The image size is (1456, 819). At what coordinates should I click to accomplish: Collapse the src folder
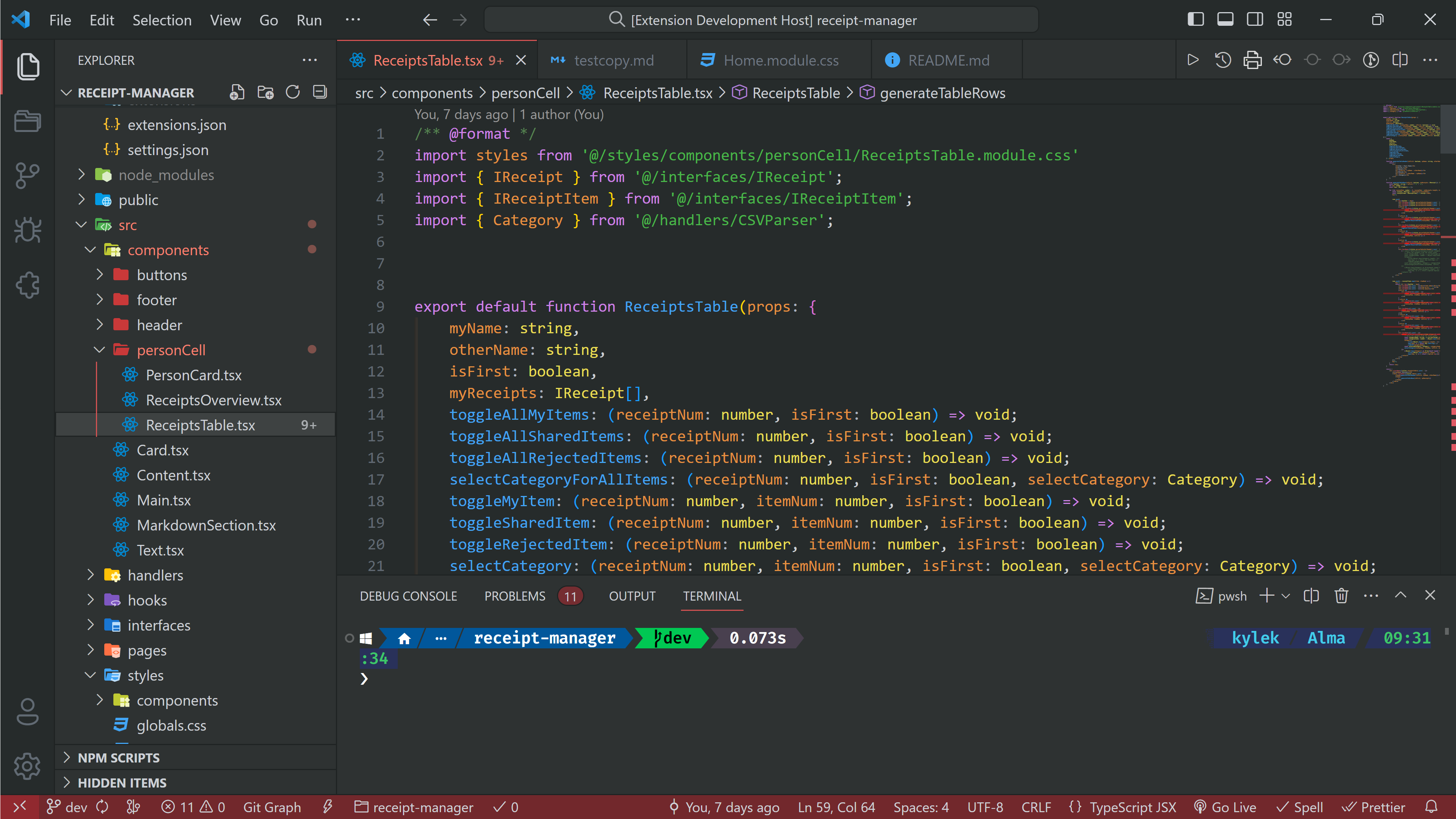(82, 225)
